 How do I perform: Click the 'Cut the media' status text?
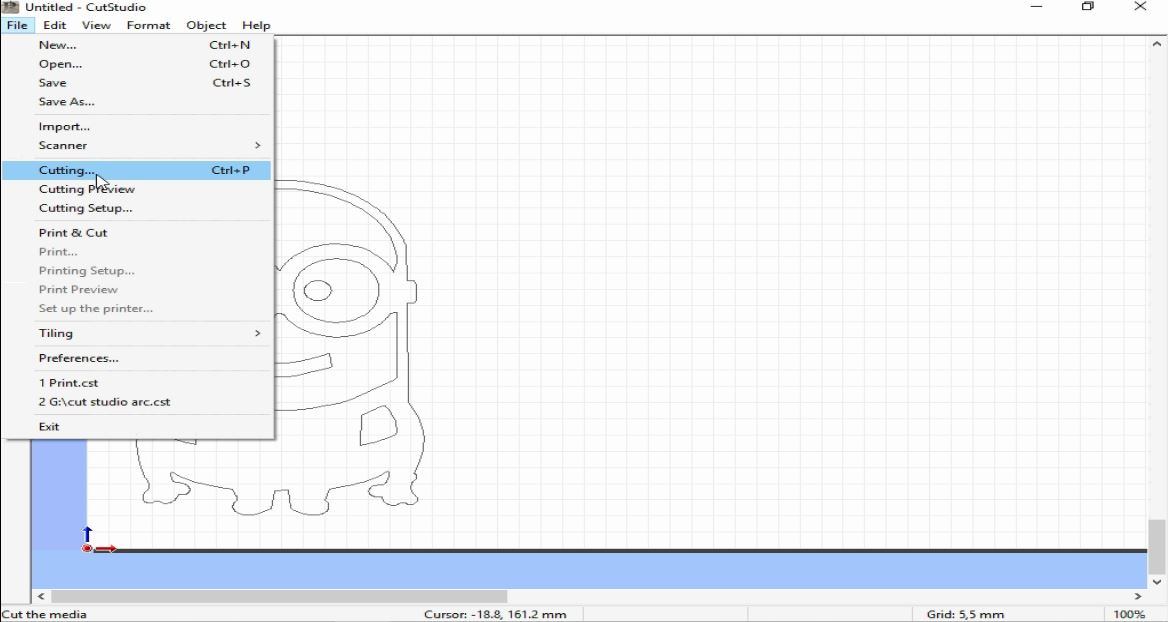click(x=45, y=615)
